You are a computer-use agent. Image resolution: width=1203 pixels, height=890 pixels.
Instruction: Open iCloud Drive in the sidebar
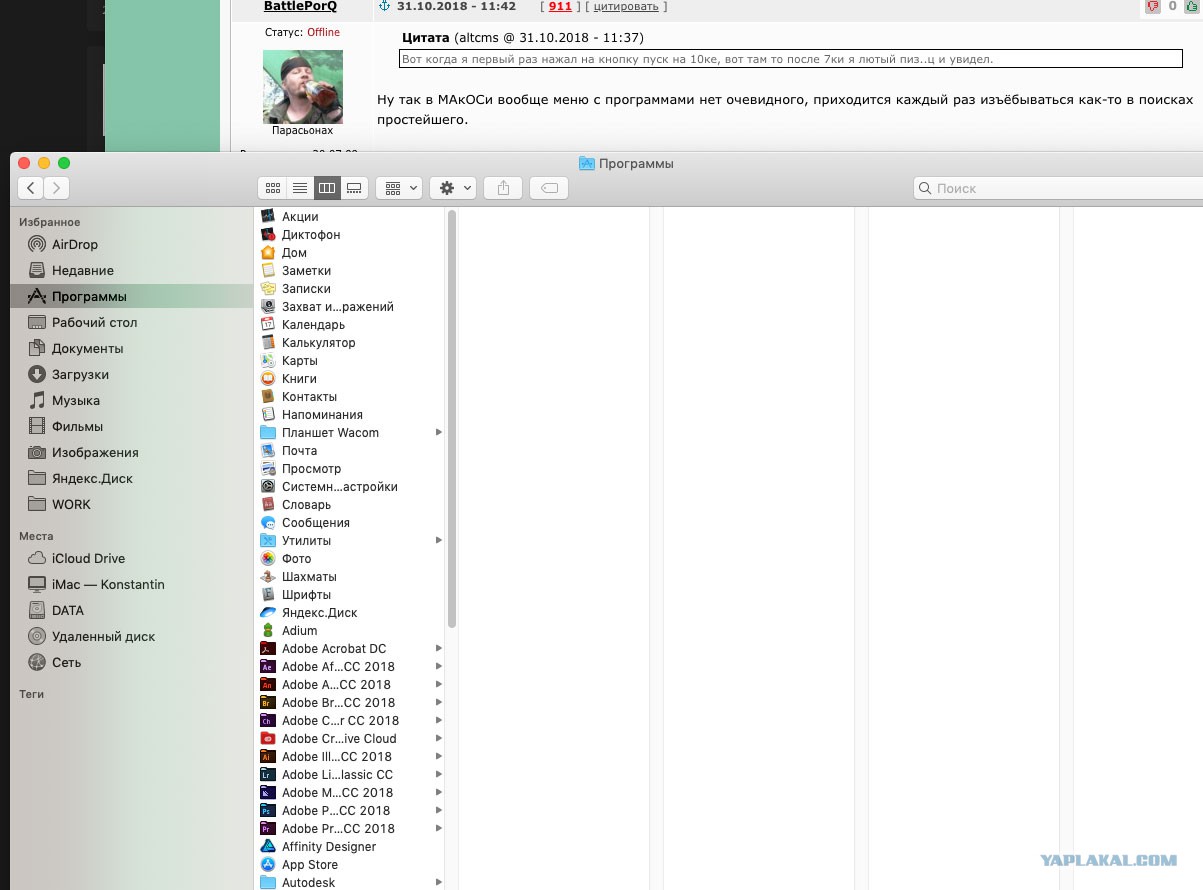(131, 558)
